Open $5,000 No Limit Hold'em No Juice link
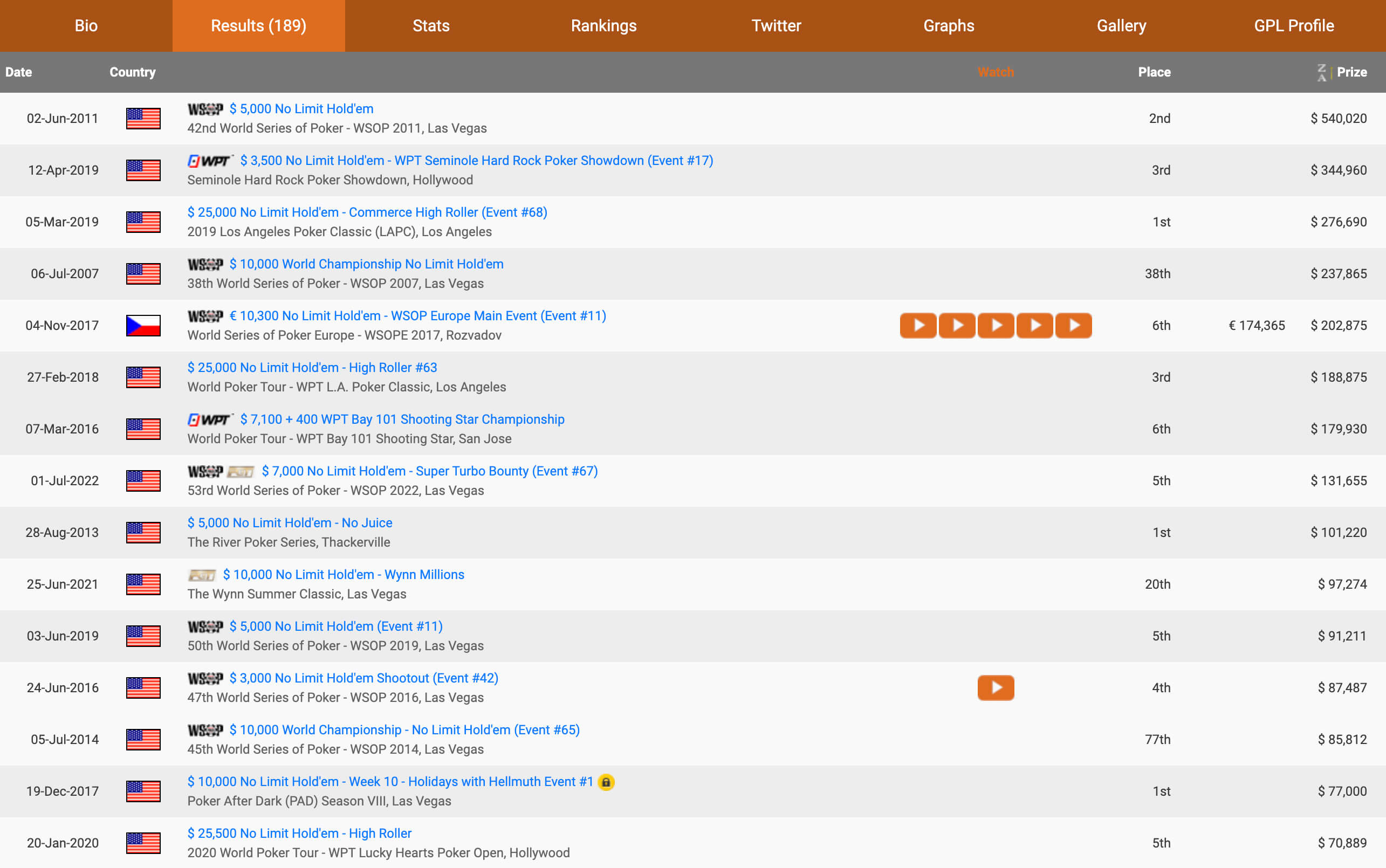 290,523
